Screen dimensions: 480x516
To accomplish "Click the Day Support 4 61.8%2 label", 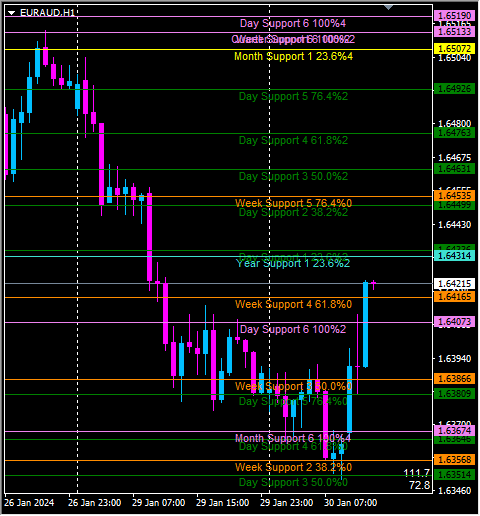I will point(293,141).
